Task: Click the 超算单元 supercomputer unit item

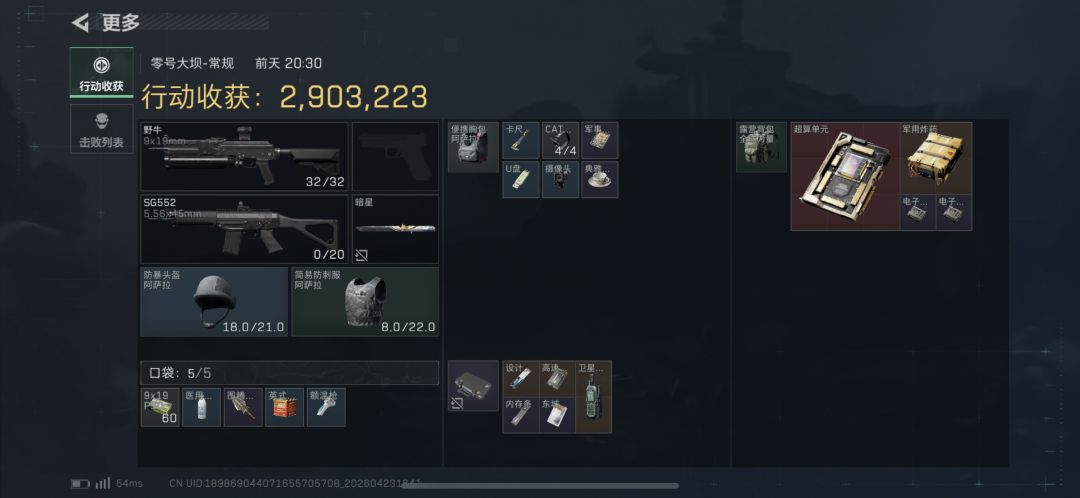Action: 845,176
